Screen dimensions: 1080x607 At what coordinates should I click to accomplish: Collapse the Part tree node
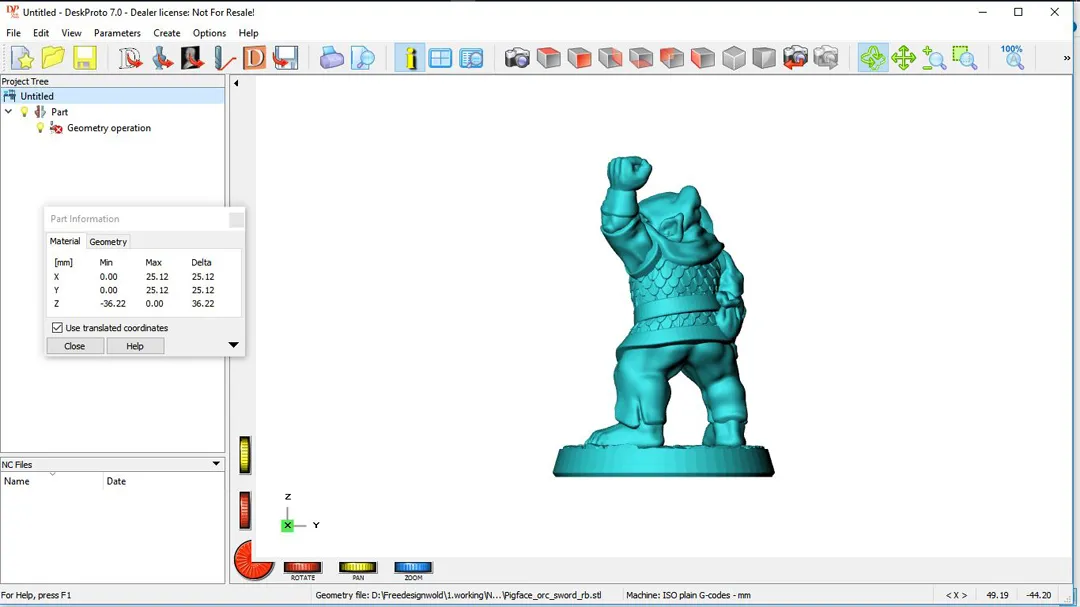pos(9,112)
